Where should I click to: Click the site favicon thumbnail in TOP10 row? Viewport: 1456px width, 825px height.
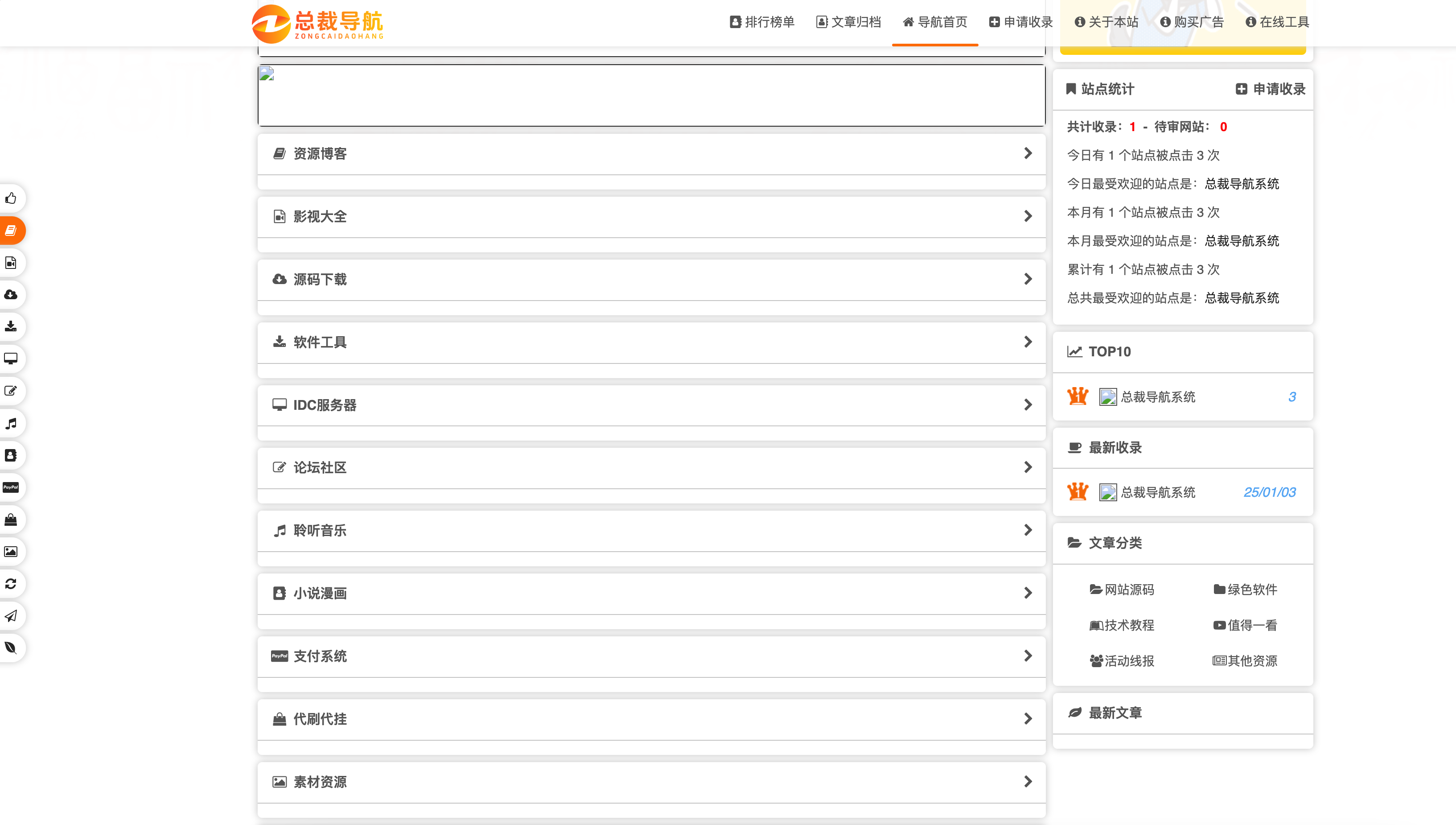[1108, 396]
